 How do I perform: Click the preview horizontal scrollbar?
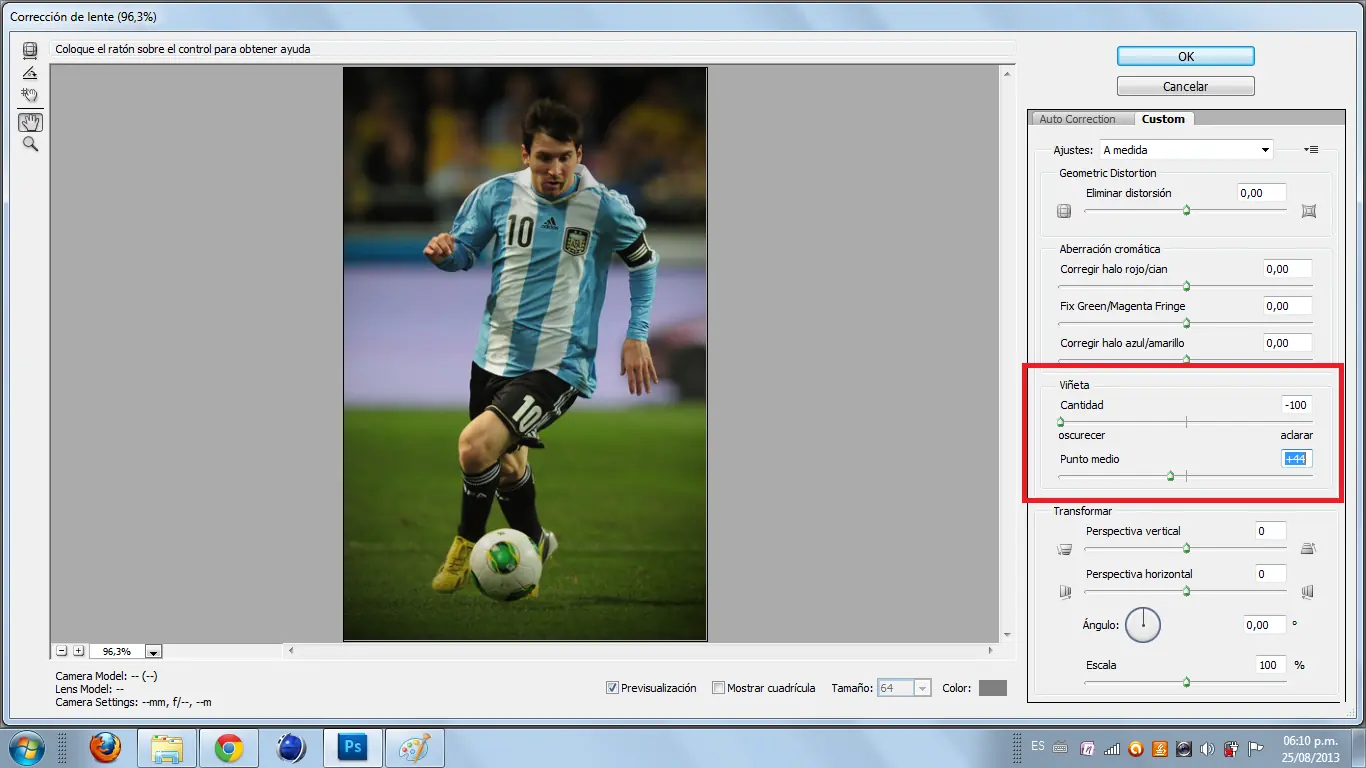click(640, 651)
